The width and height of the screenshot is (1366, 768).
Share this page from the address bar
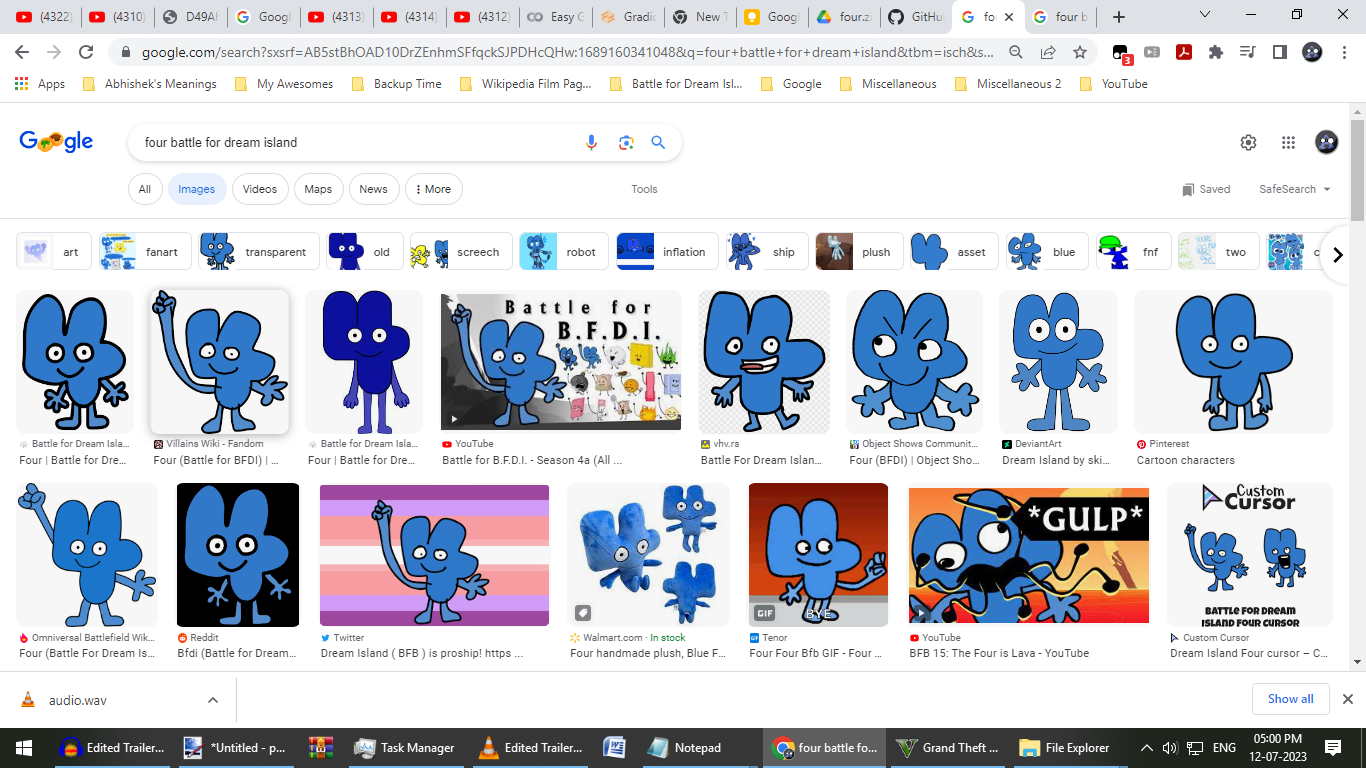[1048, 52]
